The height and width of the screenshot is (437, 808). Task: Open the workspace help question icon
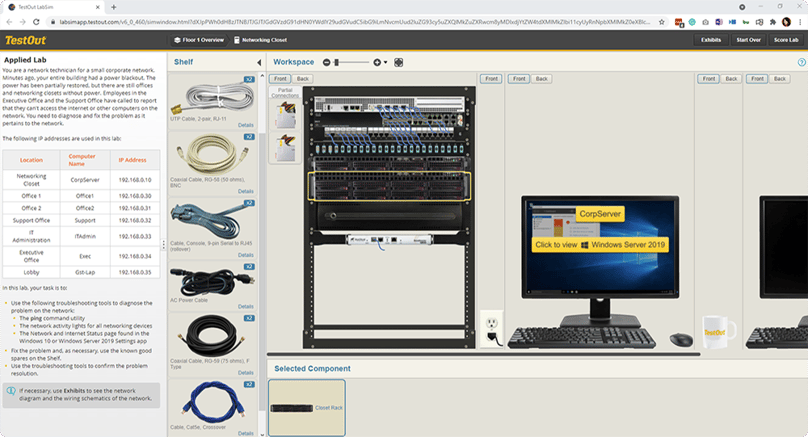[802, 62]
